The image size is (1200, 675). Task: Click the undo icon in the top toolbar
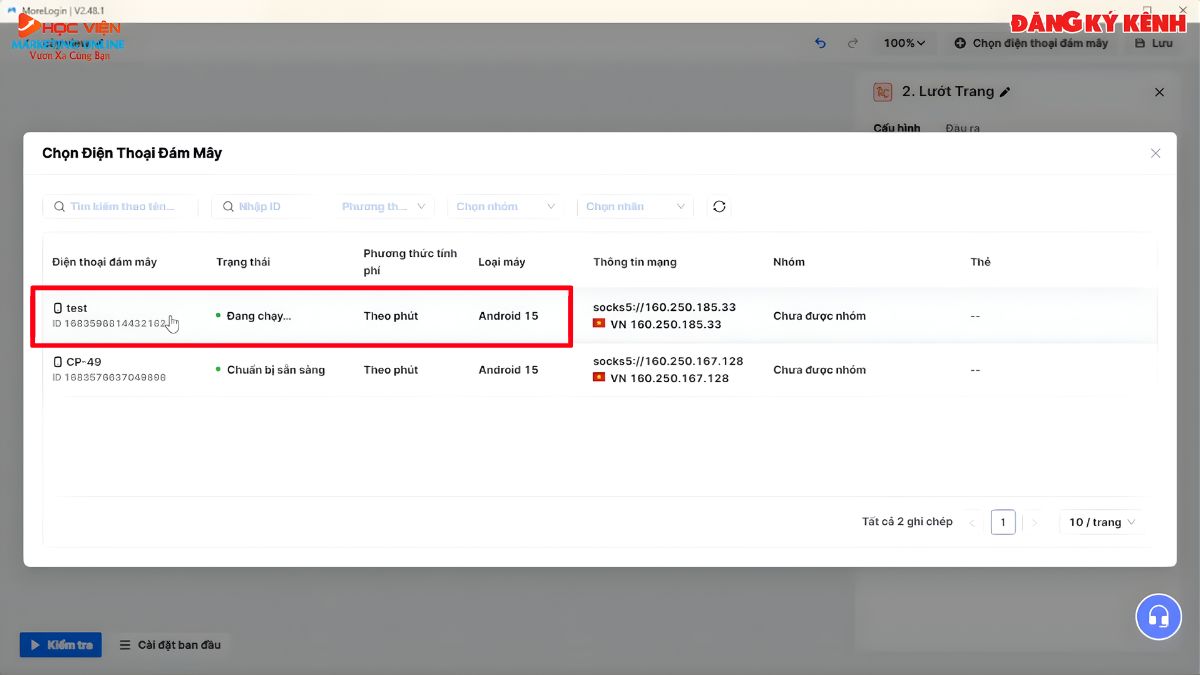[820, 43]
